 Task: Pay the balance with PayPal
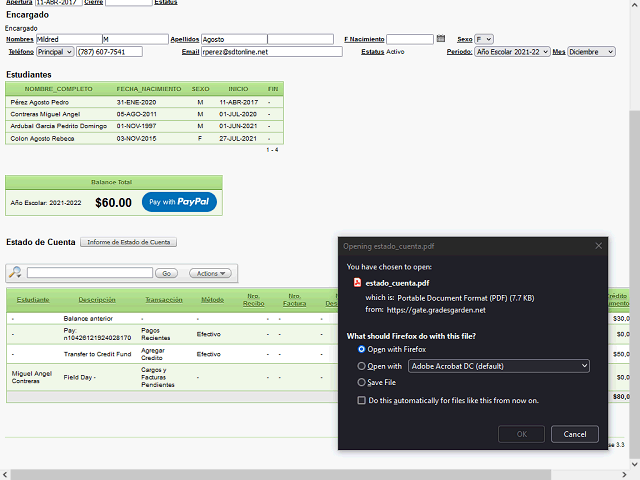click(x=179, y=202)
